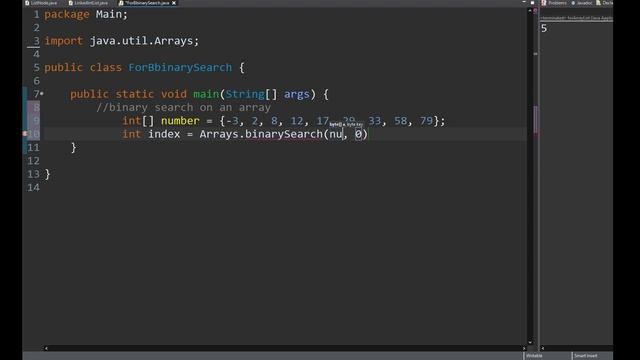Screen dimensions: 640x360
Task: Click the array value -3
Action: click(x=232, y=121)
